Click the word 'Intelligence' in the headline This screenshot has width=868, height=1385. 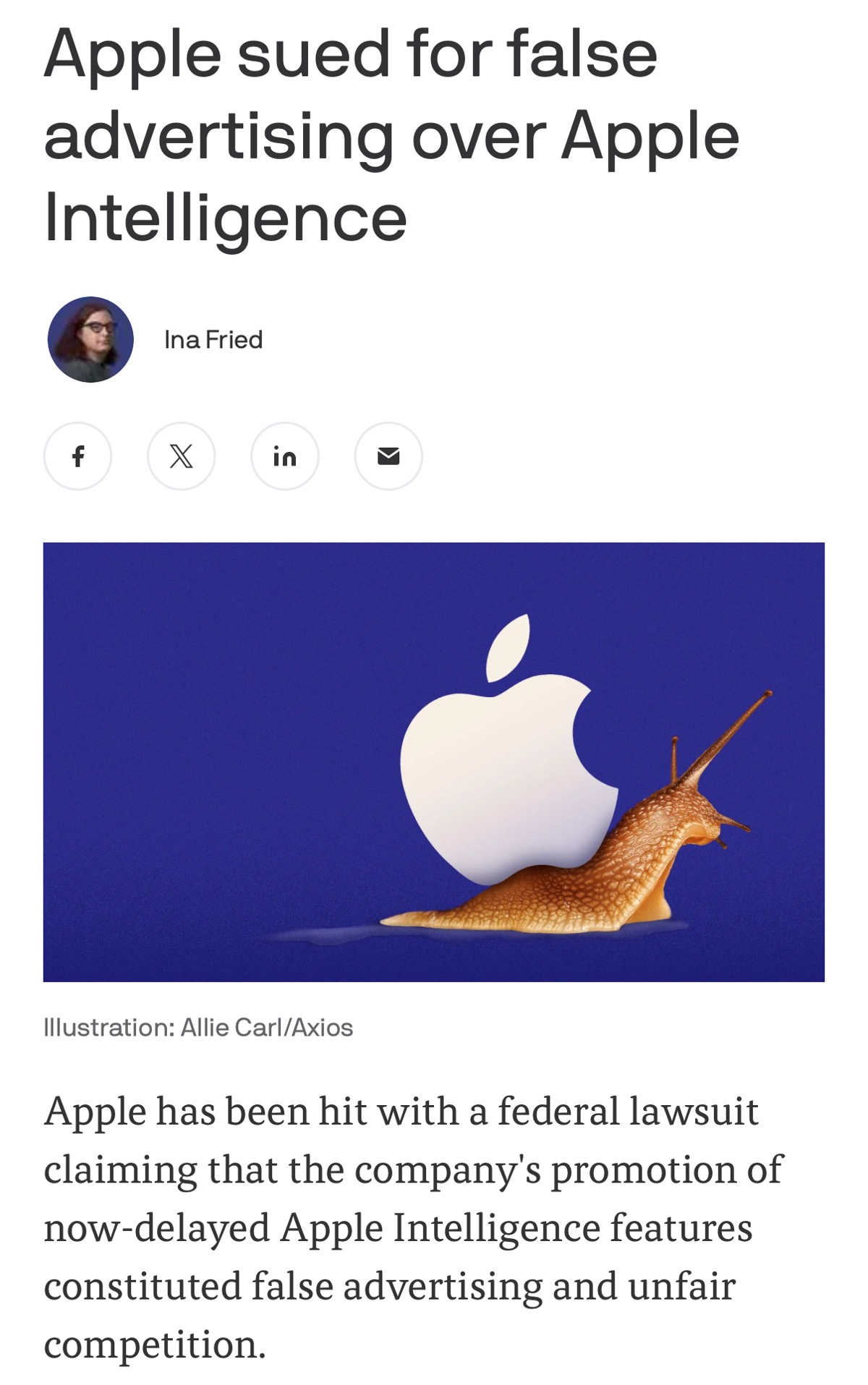point(226,218)
